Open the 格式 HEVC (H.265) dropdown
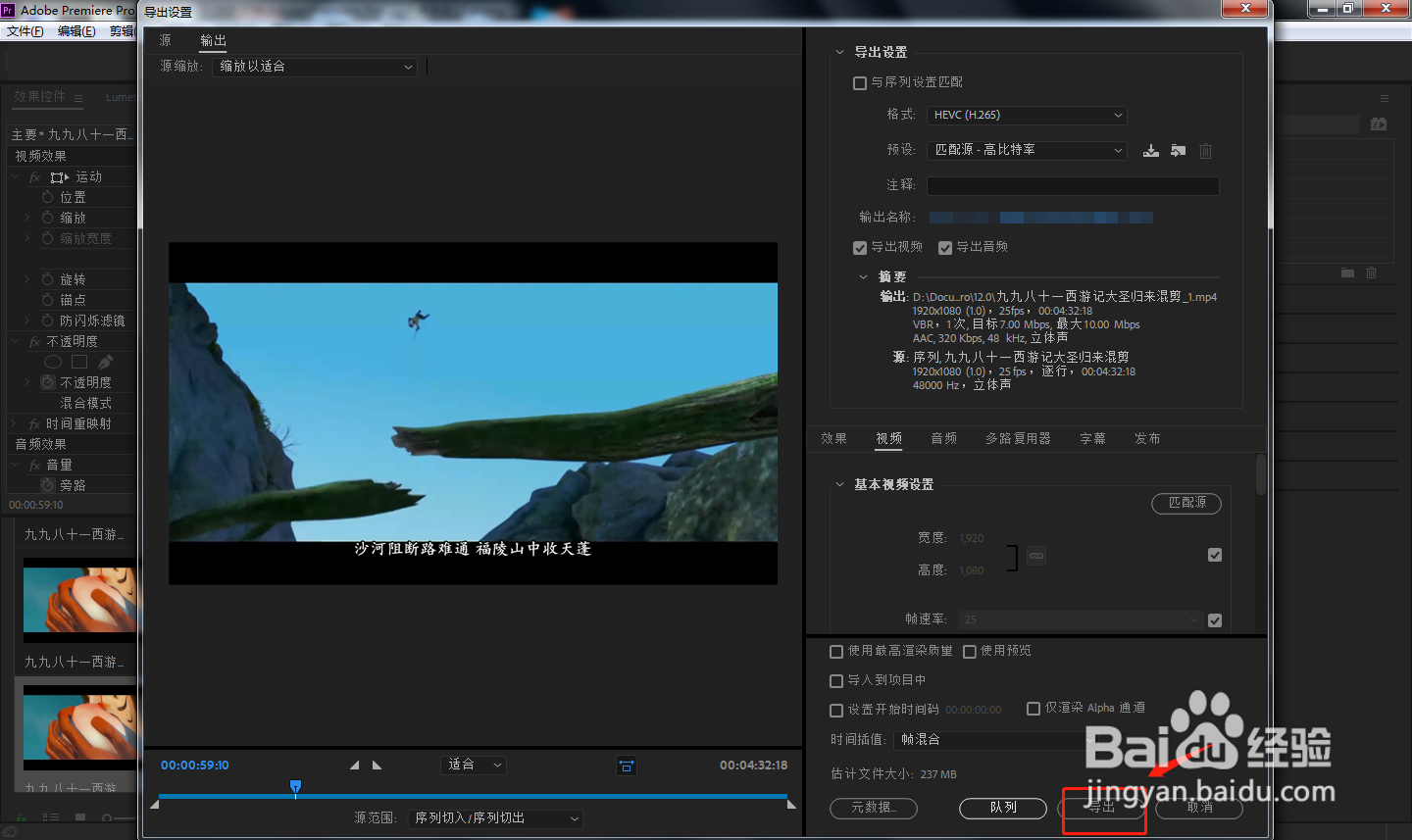The image size is (1412, 840). point(1027,116)
